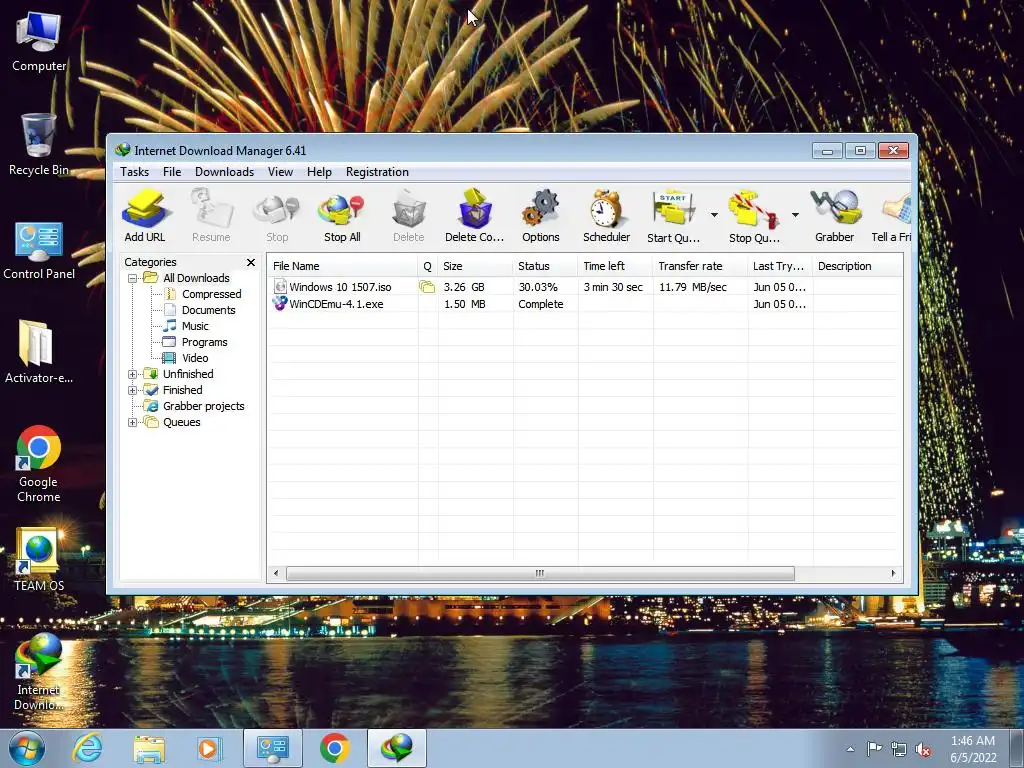Open the Grabber toolbar icon
The image size is (1024, 768).
point(835,215)
